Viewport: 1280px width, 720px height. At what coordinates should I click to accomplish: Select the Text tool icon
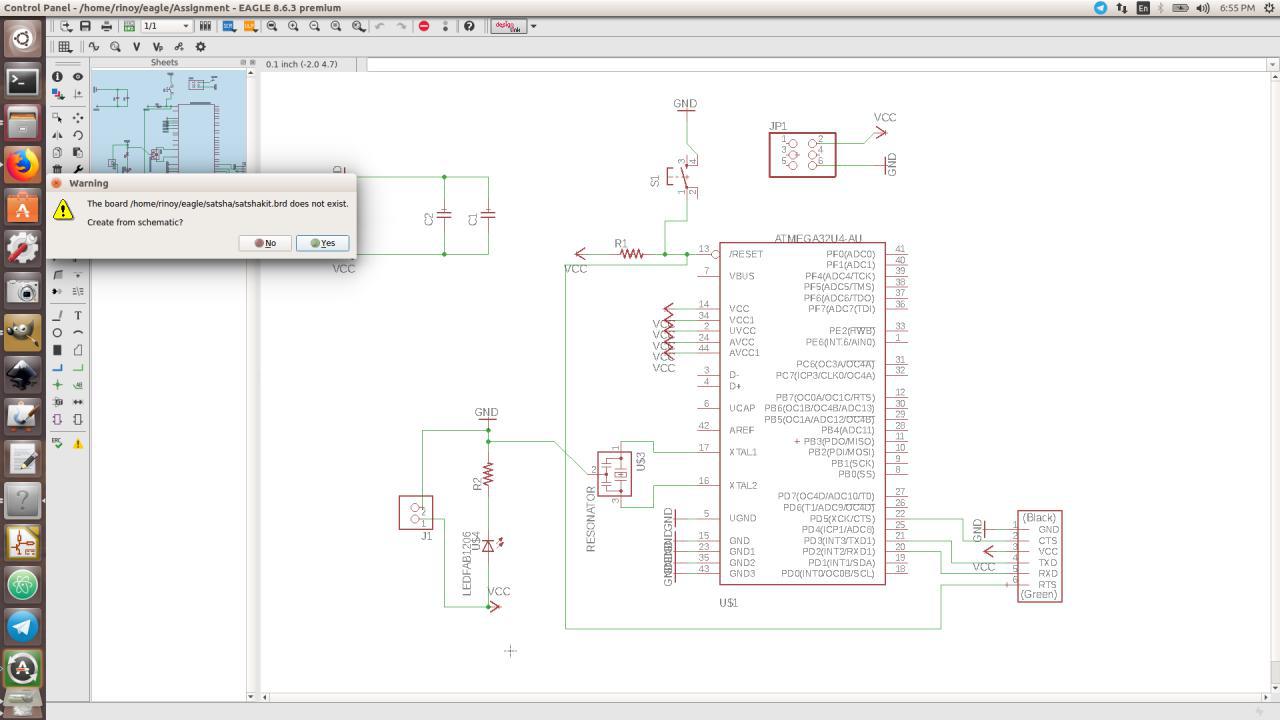(77, 315)
